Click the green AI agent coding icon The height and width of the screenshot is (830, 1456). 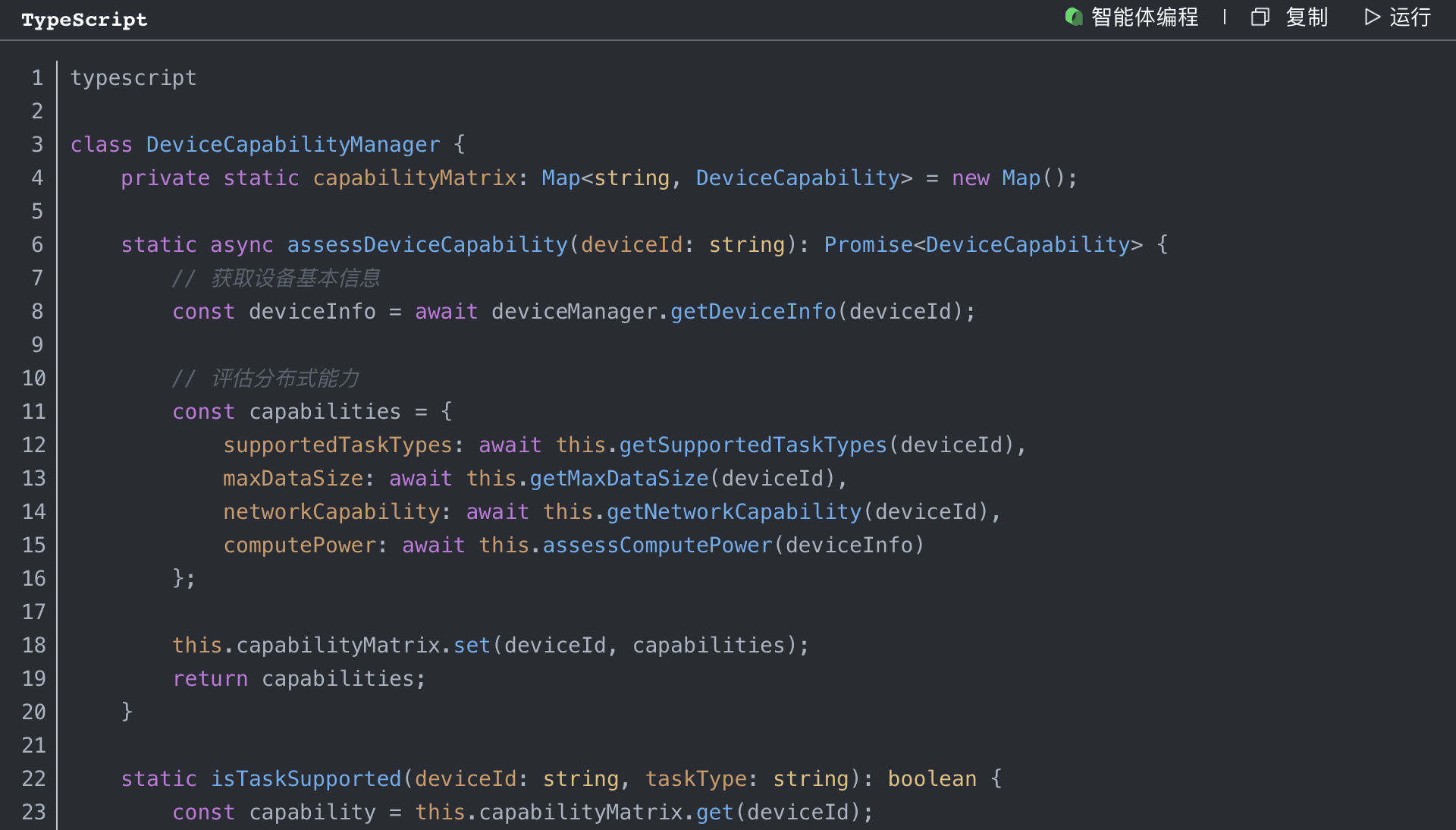coord(1073,17)
